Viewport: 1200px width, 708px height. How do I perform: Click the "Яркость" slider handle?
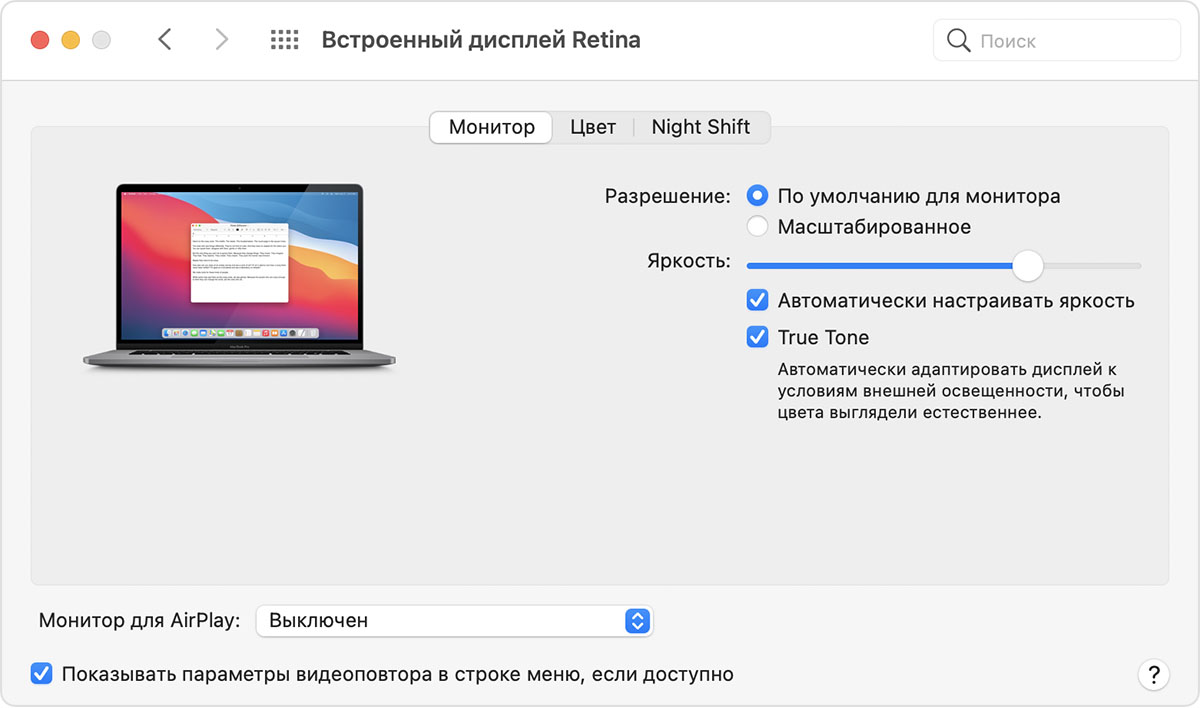point(1027,265)
